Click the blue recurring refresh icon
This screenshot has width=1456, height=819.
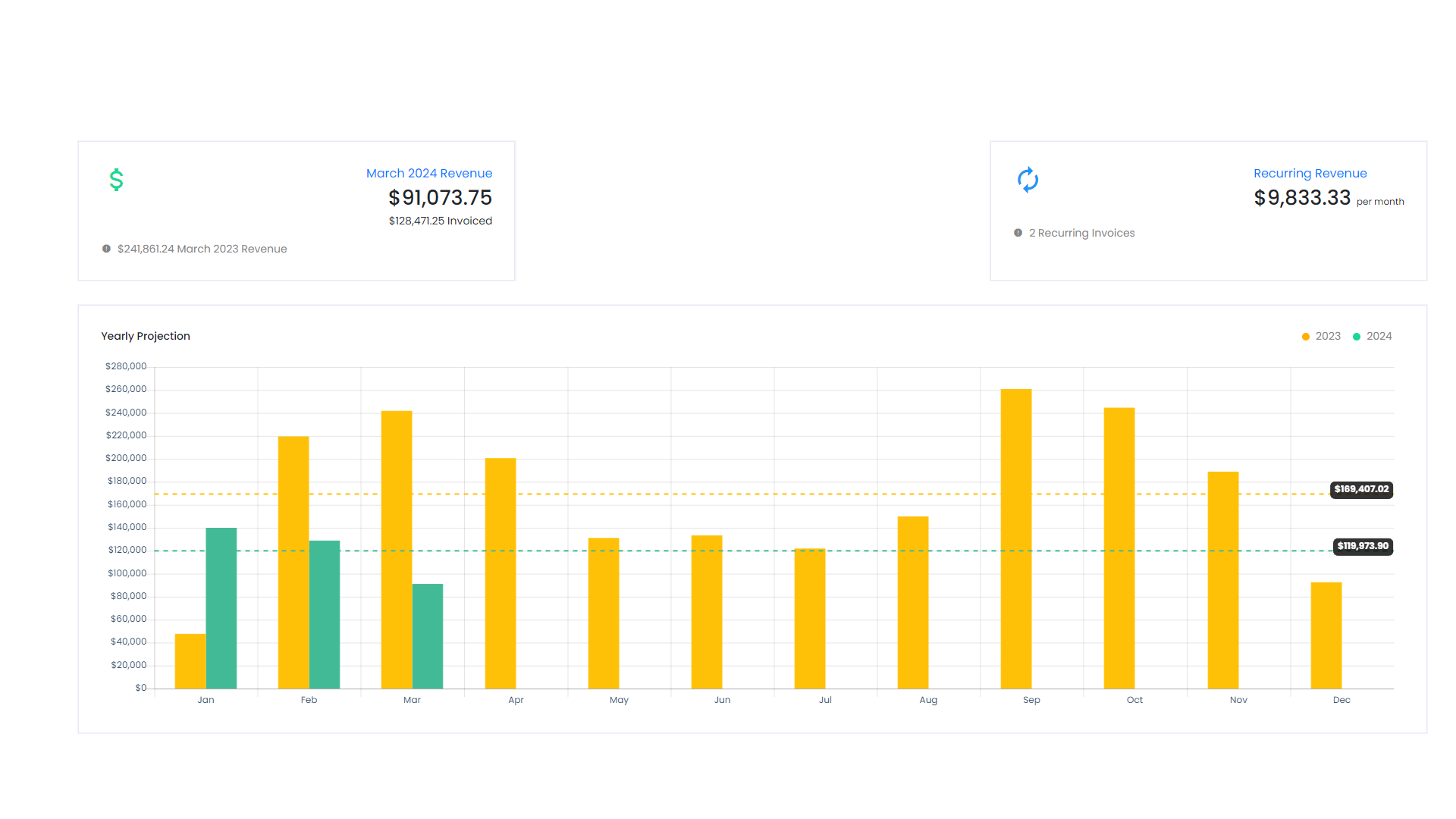coord(1028,180)
